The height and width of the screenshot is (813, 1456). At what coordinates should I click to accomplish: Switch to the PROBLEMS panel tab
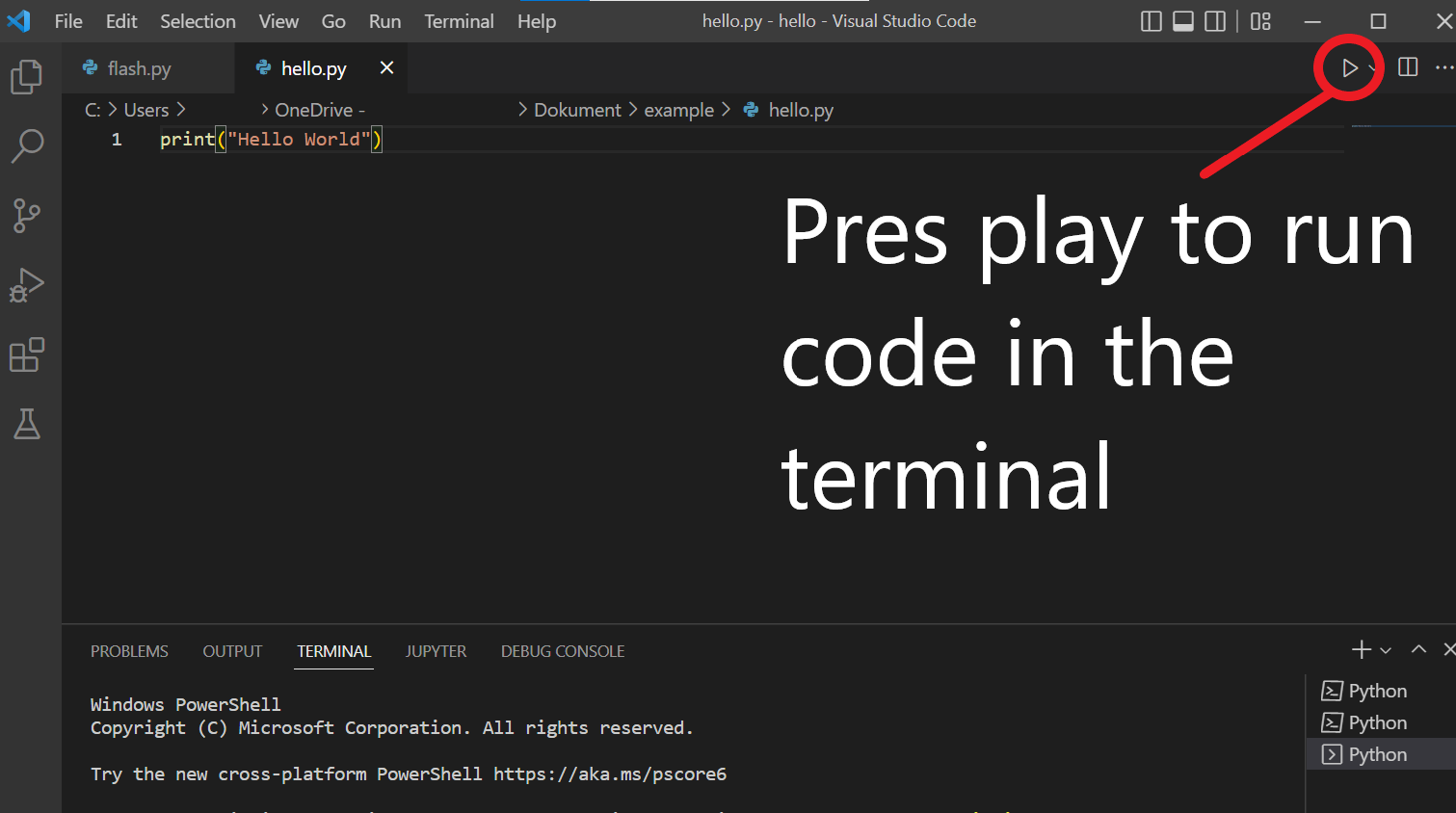click(129, 651)
